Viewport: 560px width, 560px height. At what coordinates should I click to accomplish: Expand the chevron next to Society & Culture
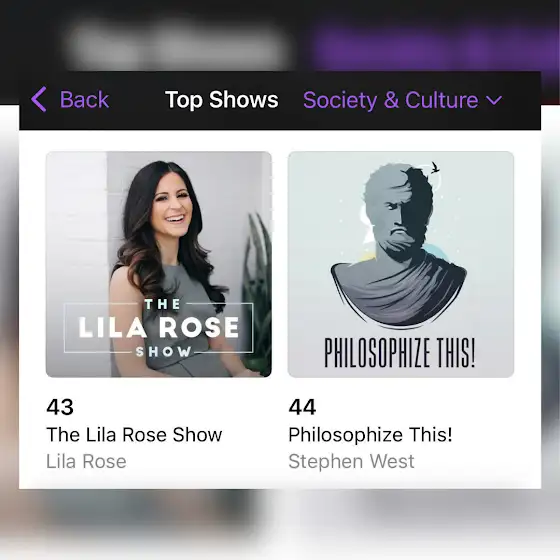494,101
